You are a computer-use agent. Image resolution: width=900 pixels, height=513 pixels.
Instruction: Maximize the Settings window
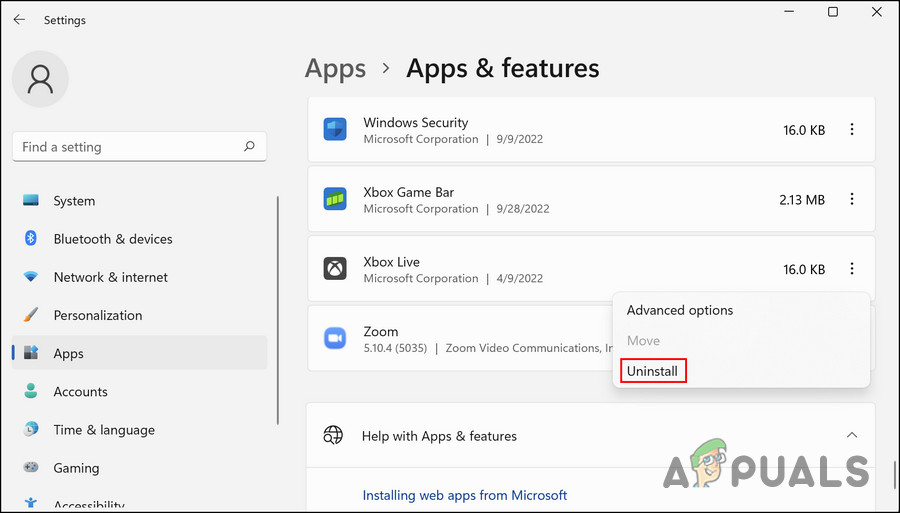[833, 12]
